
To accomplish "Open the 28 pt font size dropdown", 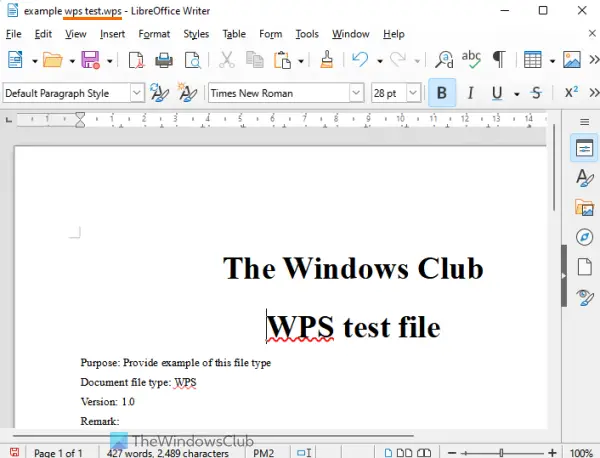I will point(413,93).
